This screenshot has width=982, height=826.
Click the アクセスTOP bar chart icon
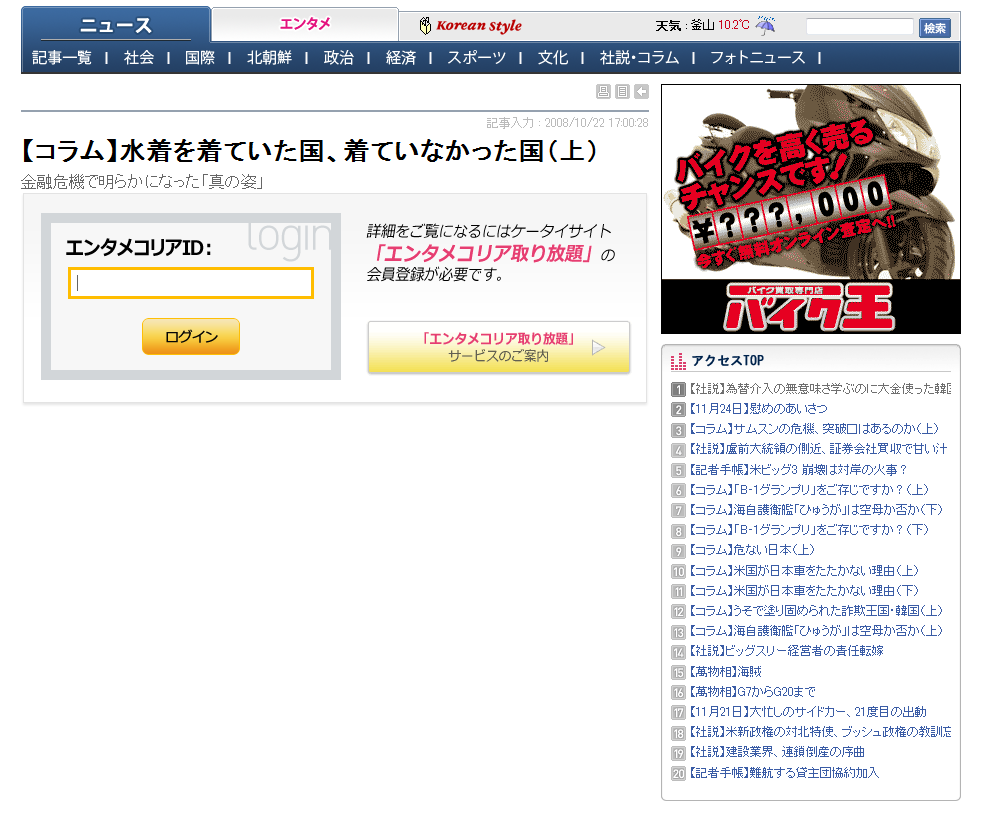coord(678,361)
